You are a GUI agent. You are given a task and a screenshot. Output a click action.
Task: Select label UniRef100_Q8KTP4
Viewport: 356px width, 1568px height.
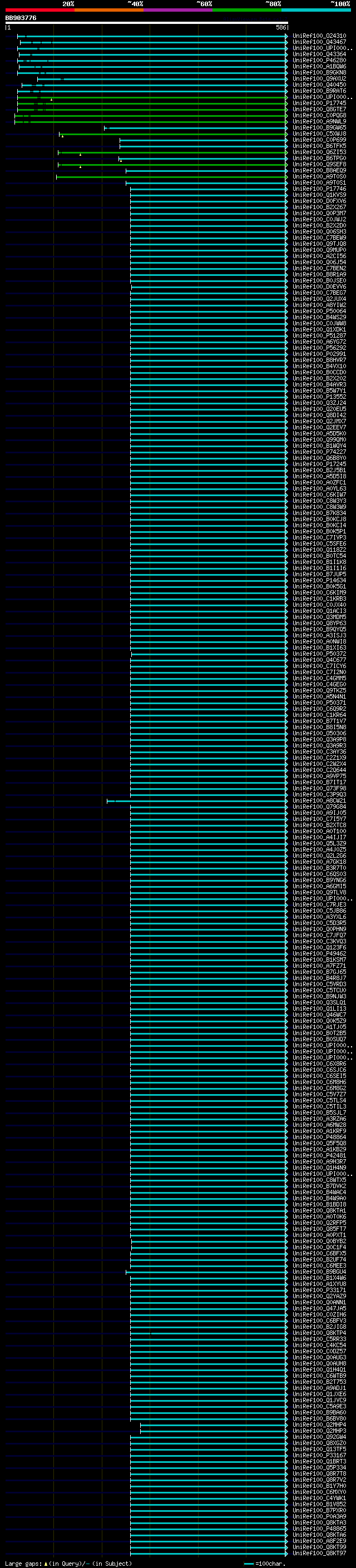point(319,1332)
